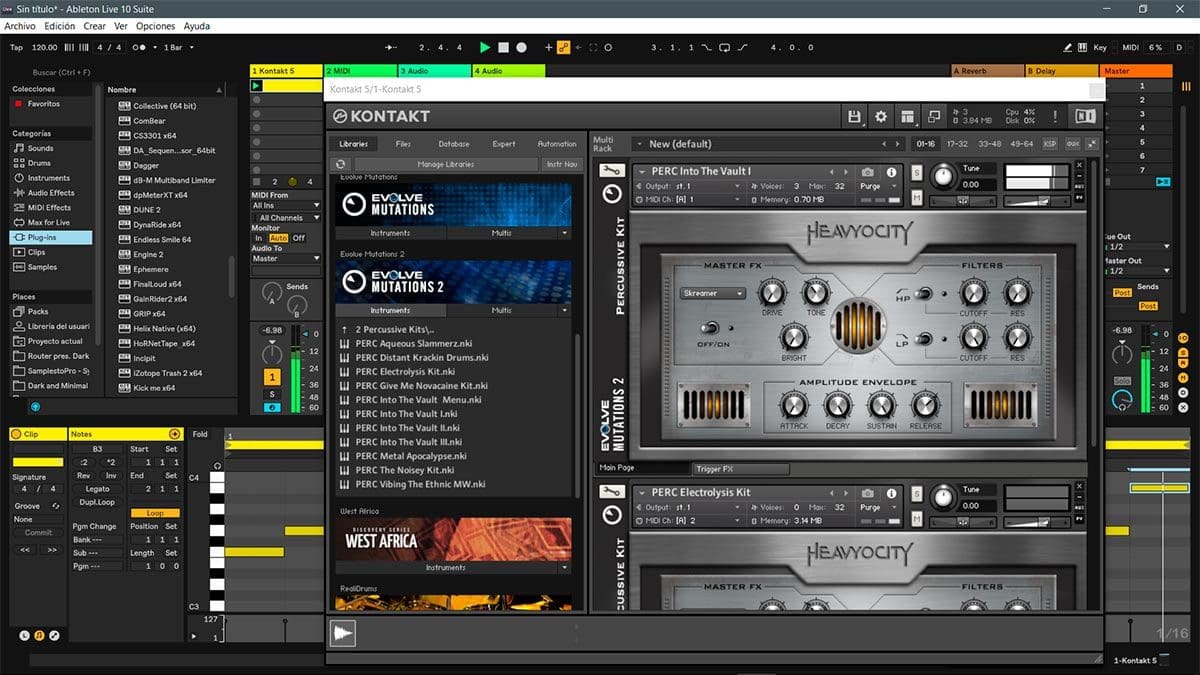Click the info icon on Into The Vault I

[x=891, y=172]
